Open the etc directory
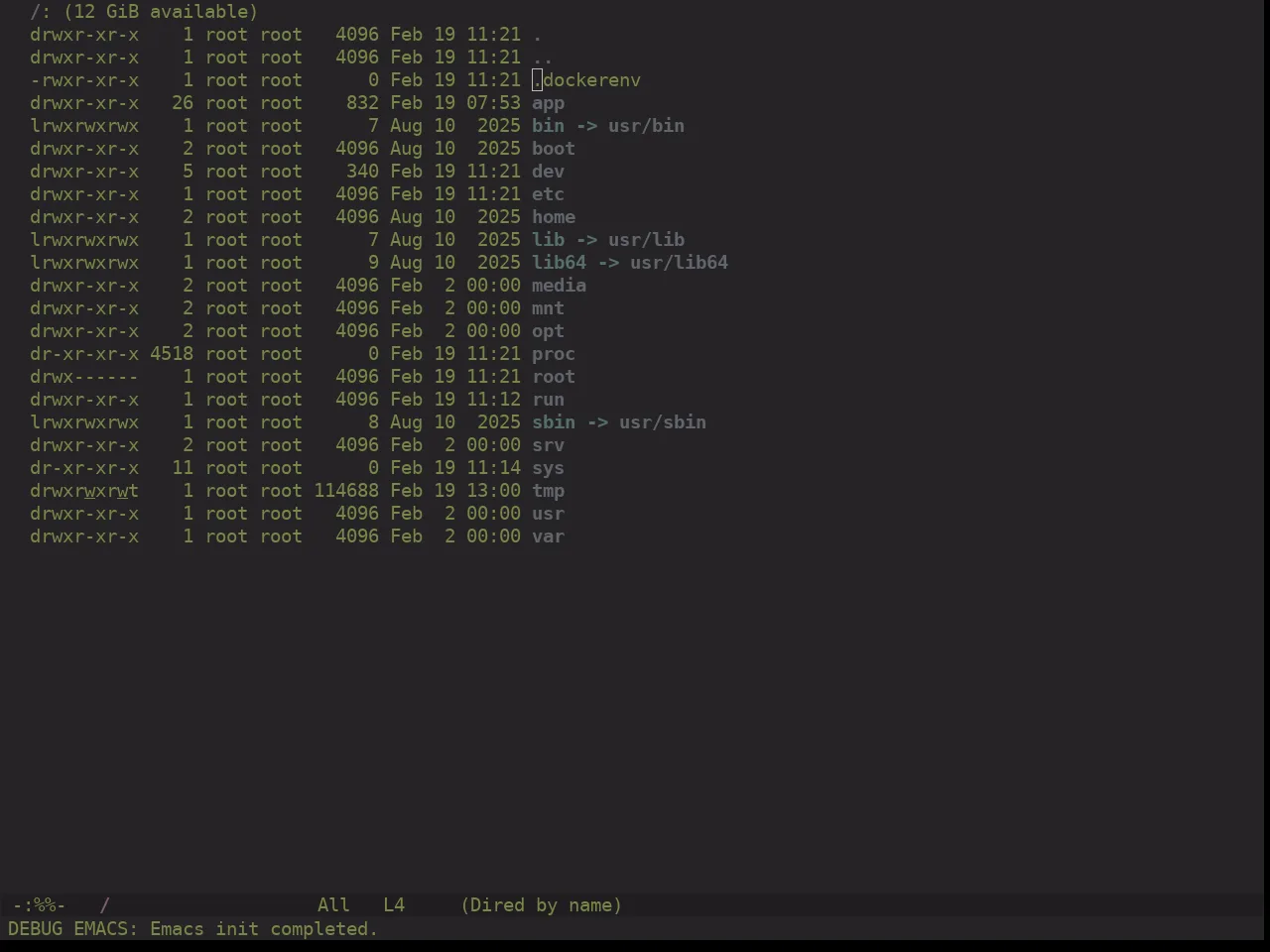This screenshot has height=952, width=1270. (548, 194)
